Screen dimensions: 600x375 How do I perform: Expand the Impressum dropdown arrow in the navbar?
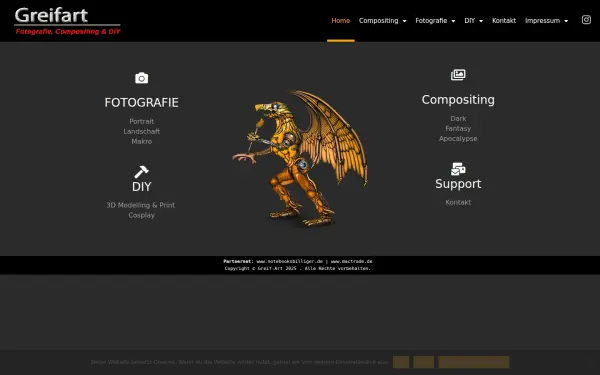pyautogui.click(x=566, y=21)
